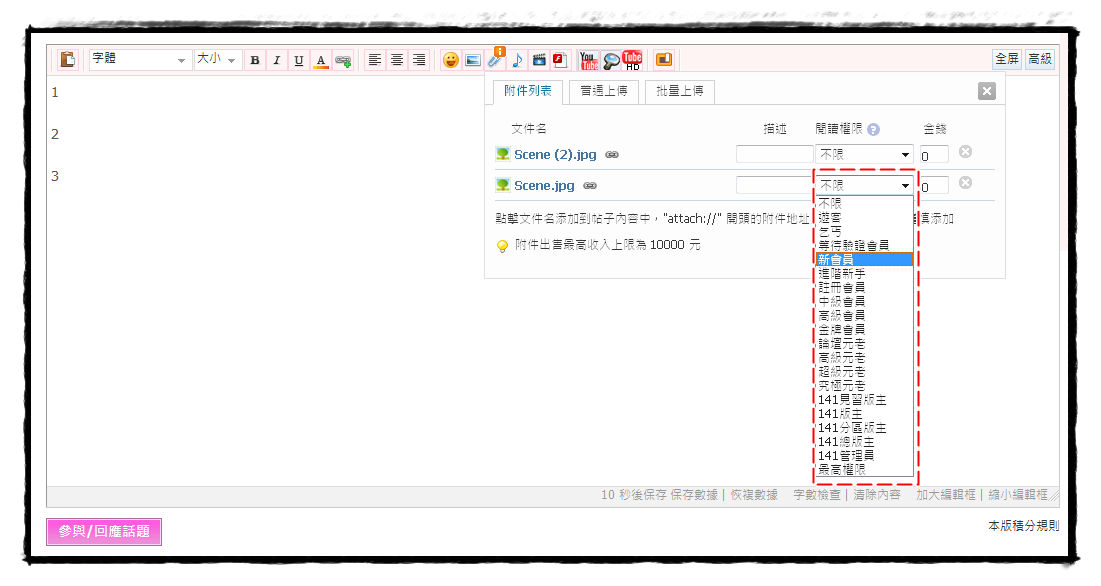
Task: Open permission dropdown for Scene (2).jpg
Action: [x=865, y=155]
